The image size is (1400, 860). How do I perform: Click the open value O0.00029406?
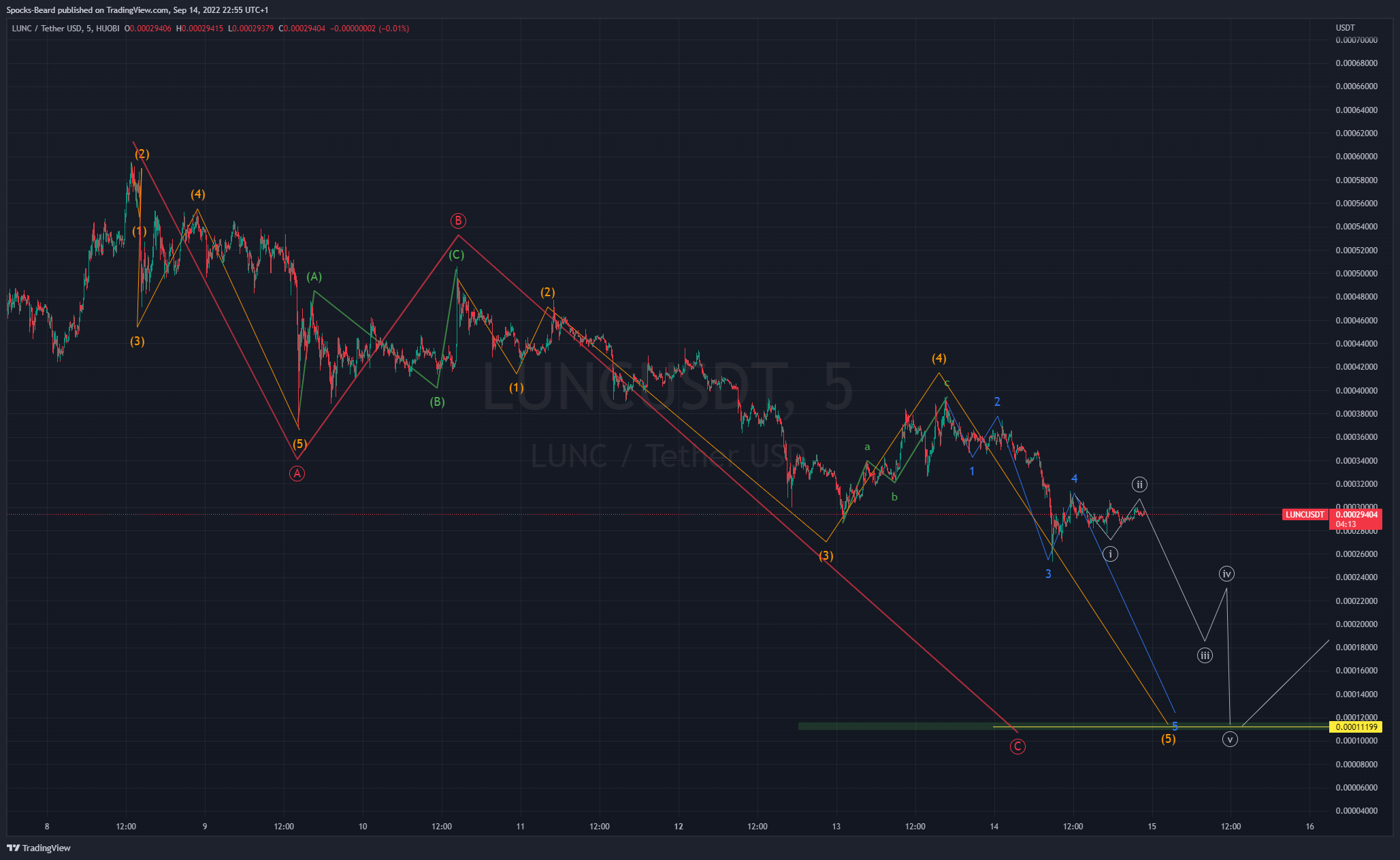148,29
